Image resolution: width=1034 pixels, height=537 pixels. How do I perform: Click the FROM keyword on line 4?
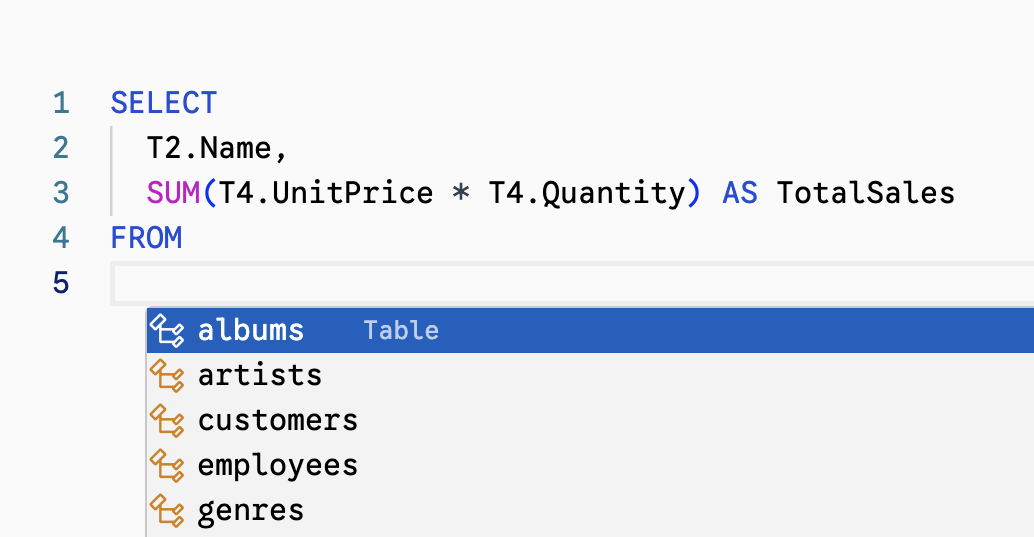(146, 238)
